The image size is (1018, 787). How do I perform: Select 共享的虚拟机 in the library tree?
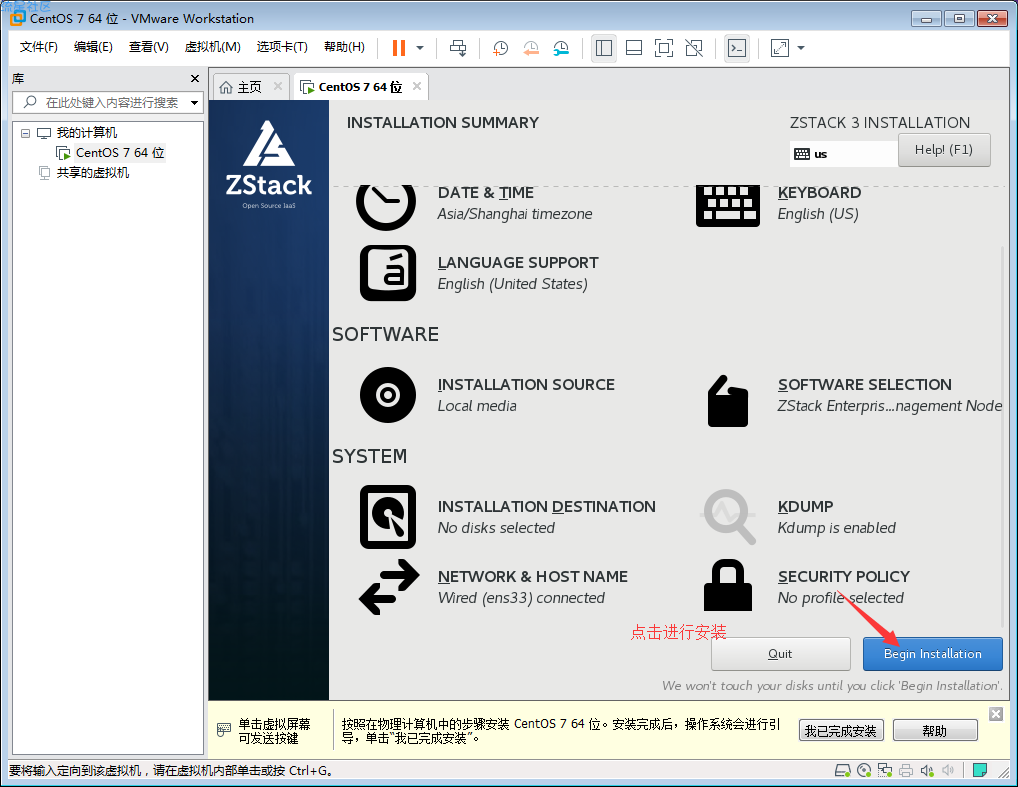(x=93, y=173)
